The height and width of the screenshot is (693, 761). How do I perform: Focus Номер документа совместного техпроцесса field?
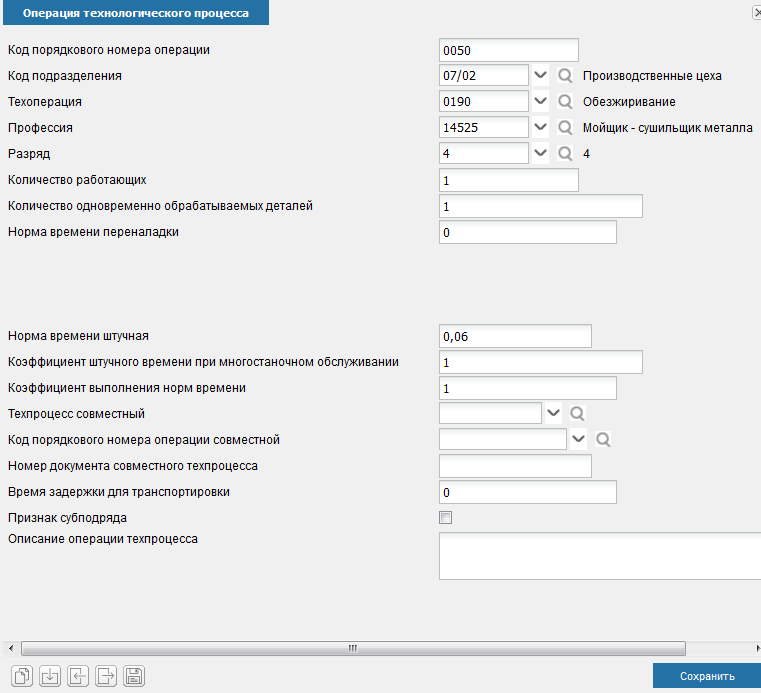pyautogui.click(x=515, y=466)
